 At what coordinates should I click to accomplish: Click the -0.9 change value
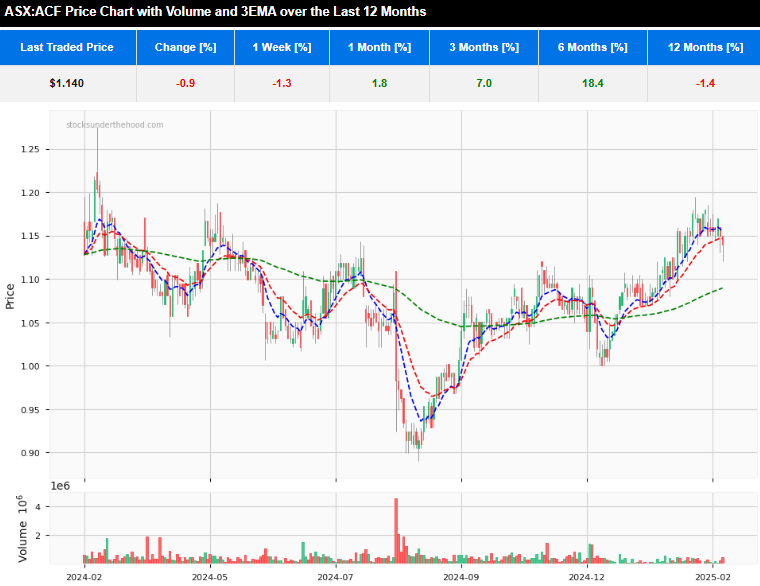point(186,83)
